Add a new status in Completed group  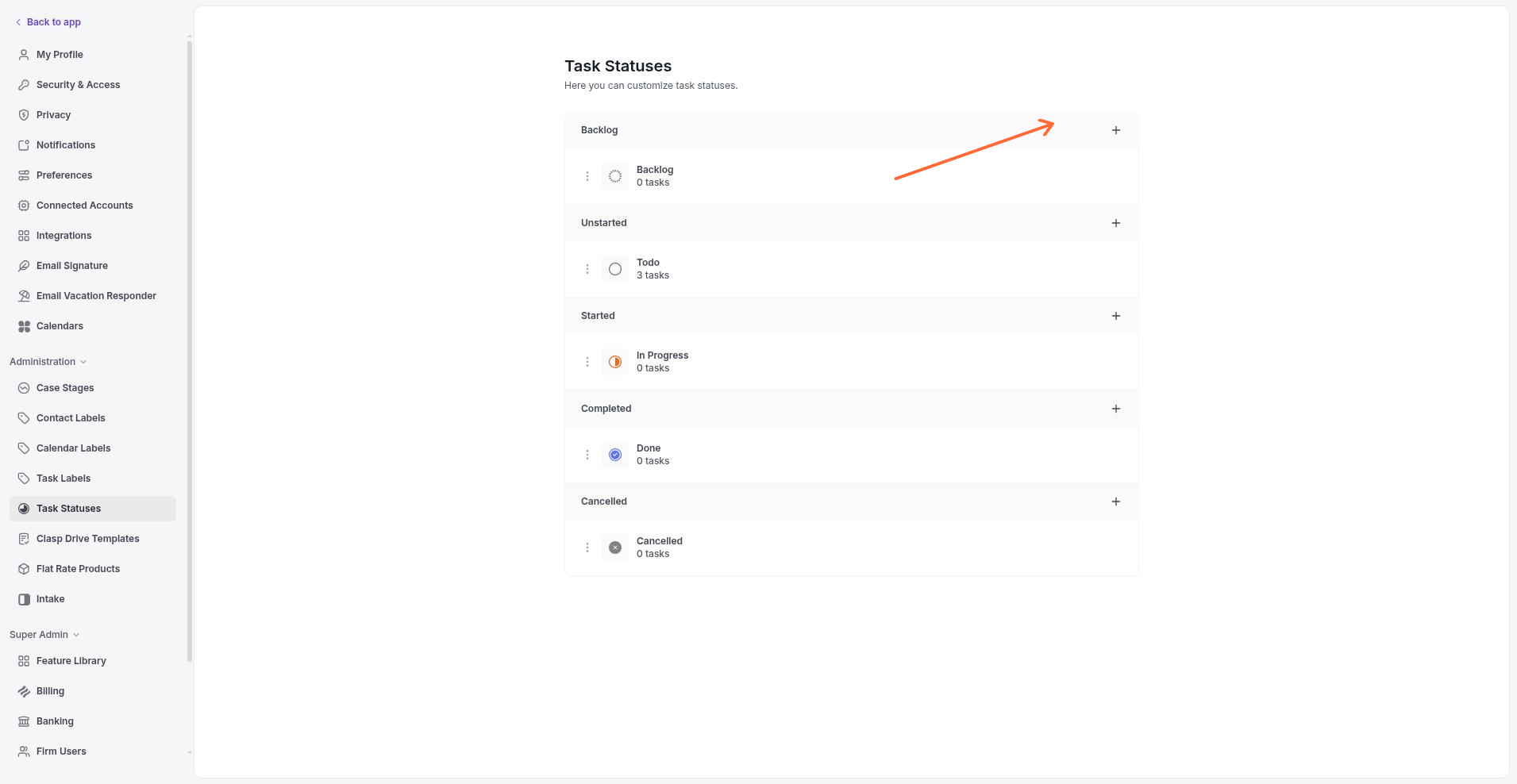pyautogui.click(x=1116, y=409)
